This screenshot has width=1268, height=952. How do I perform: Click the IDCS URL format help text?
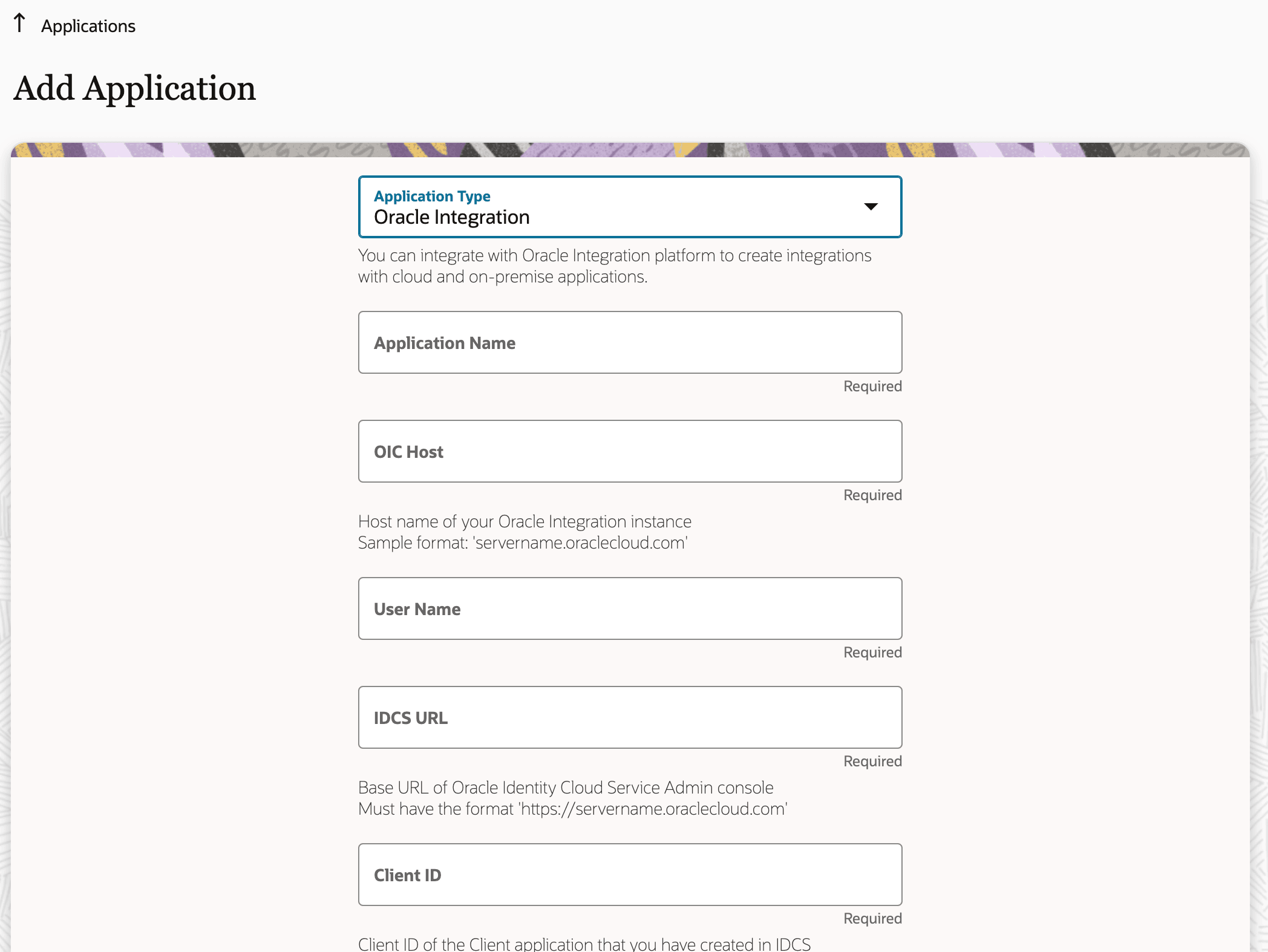pos(572,809)
